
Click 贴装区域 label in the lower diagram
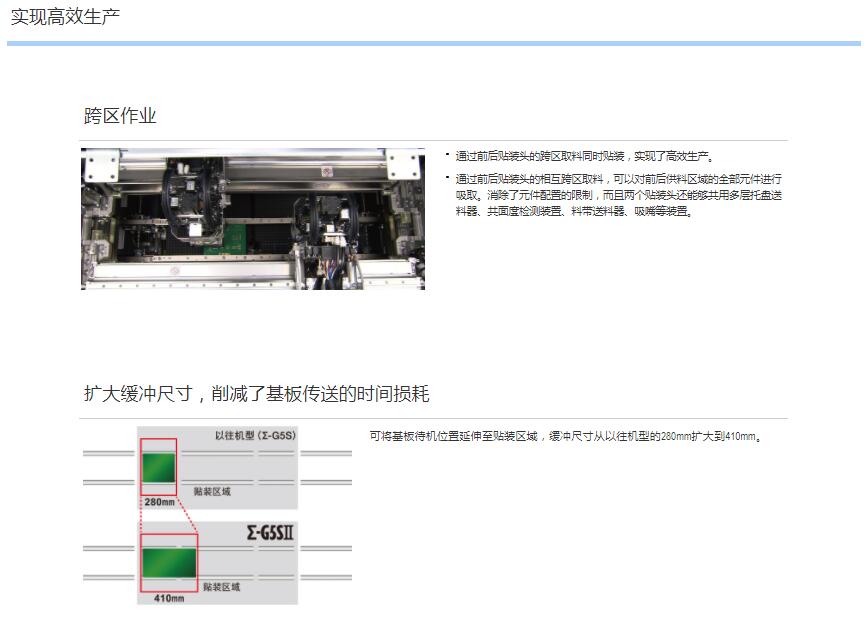pyautogui.click(x=221, y=587)
